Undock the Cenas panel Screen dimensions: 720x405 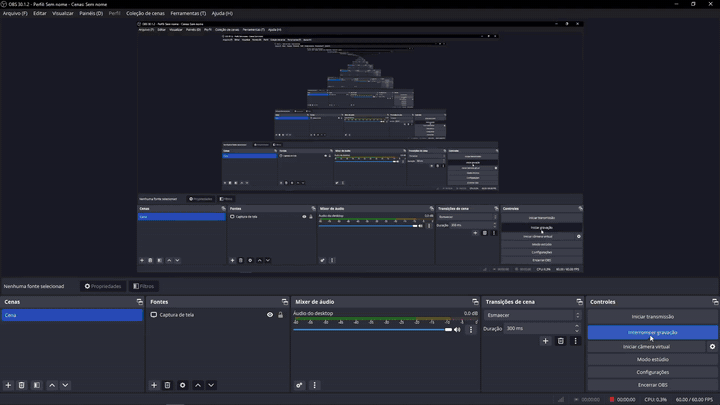[140, 302]
